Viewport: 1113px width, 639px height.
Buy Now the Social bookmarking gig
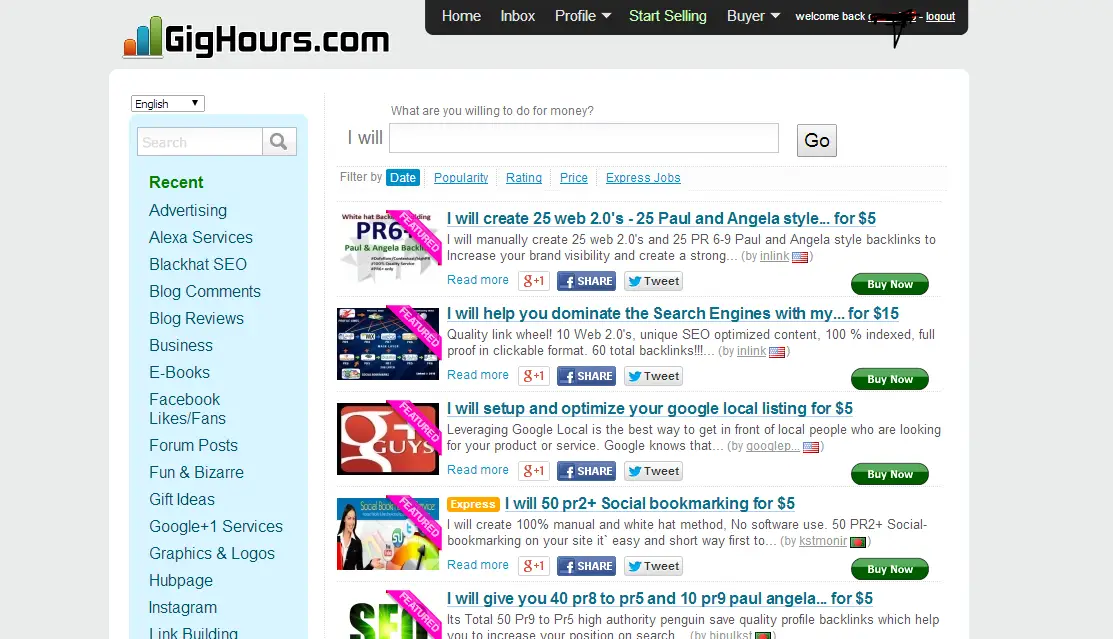pyautogui.click(x=889, y=569)
